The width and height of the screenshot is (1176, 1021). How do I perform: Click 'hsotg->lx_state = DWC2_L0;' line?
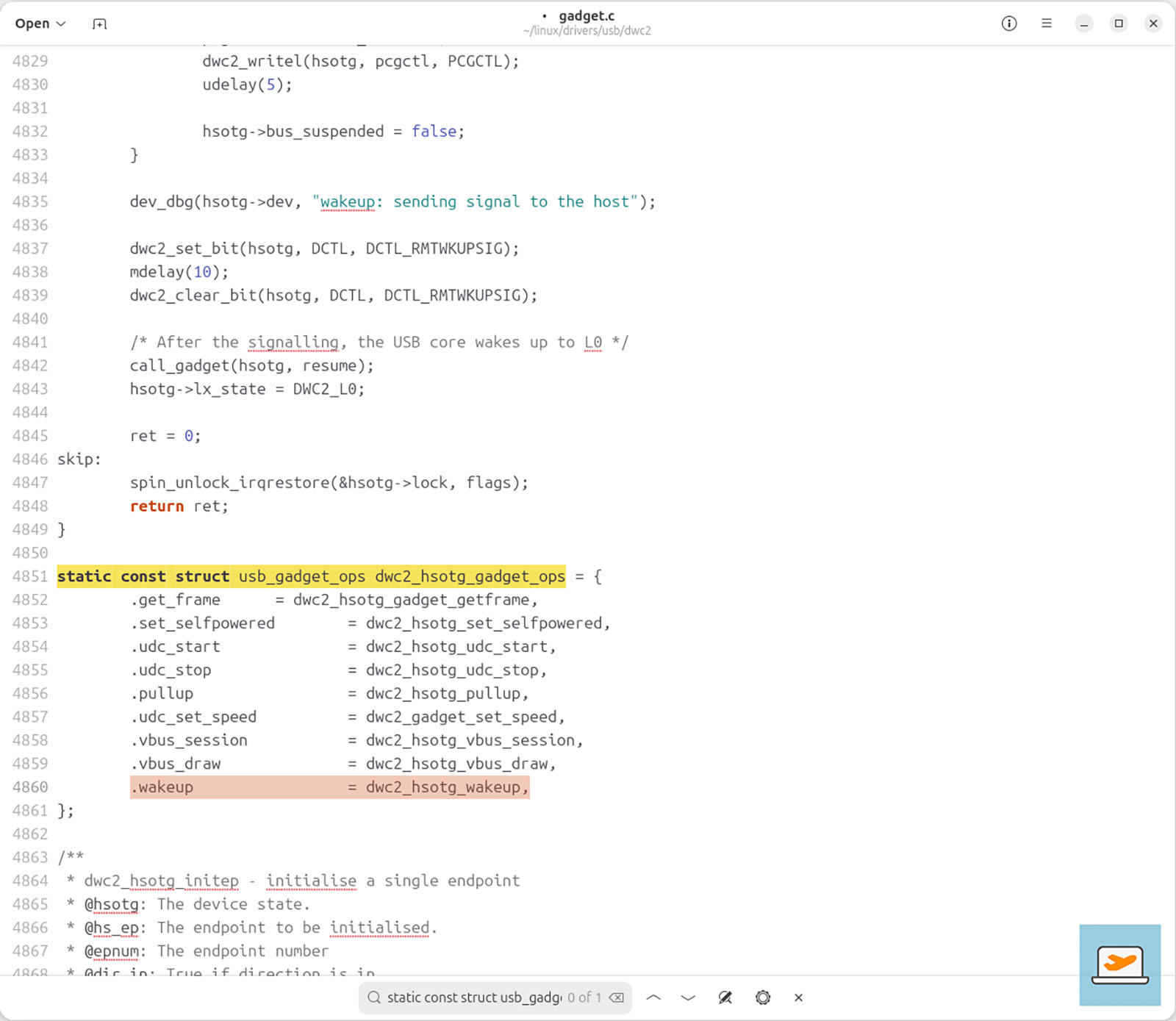tap(247, 389)
